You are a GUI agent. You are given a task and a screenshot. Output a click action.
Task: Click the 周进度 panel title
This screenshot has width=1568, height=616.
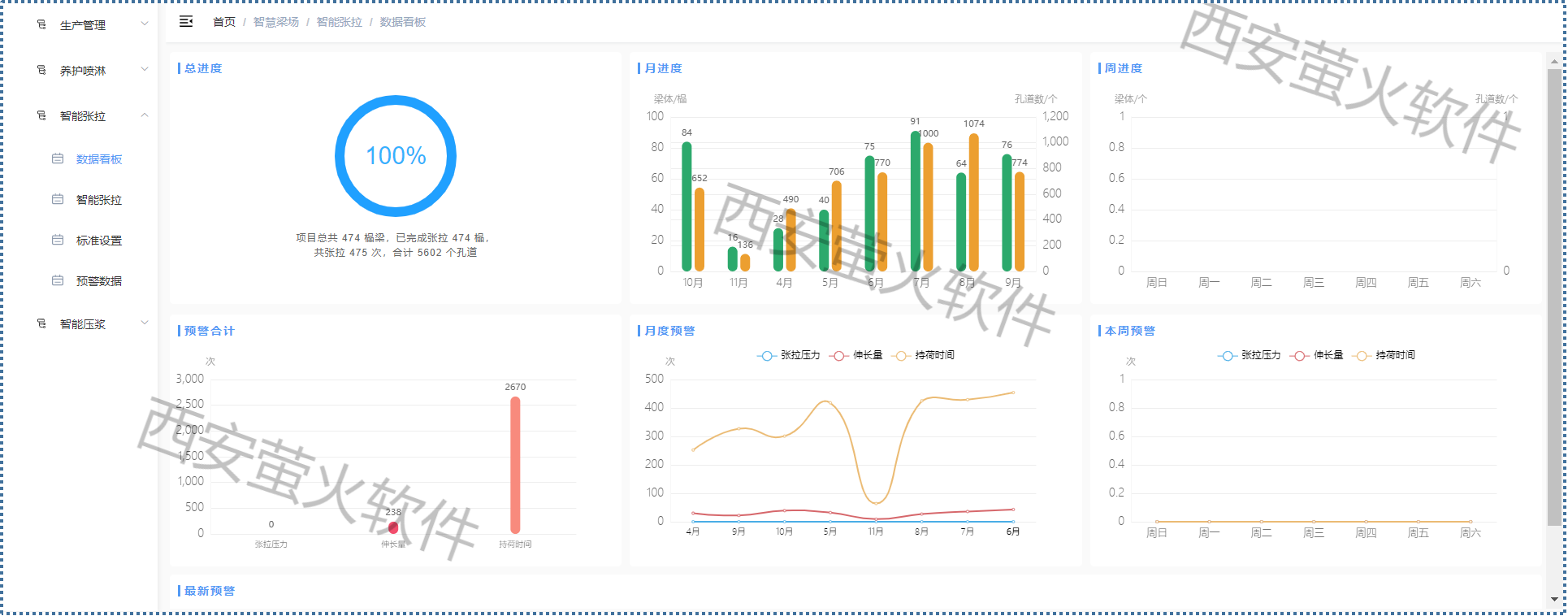click(1124, 68)
